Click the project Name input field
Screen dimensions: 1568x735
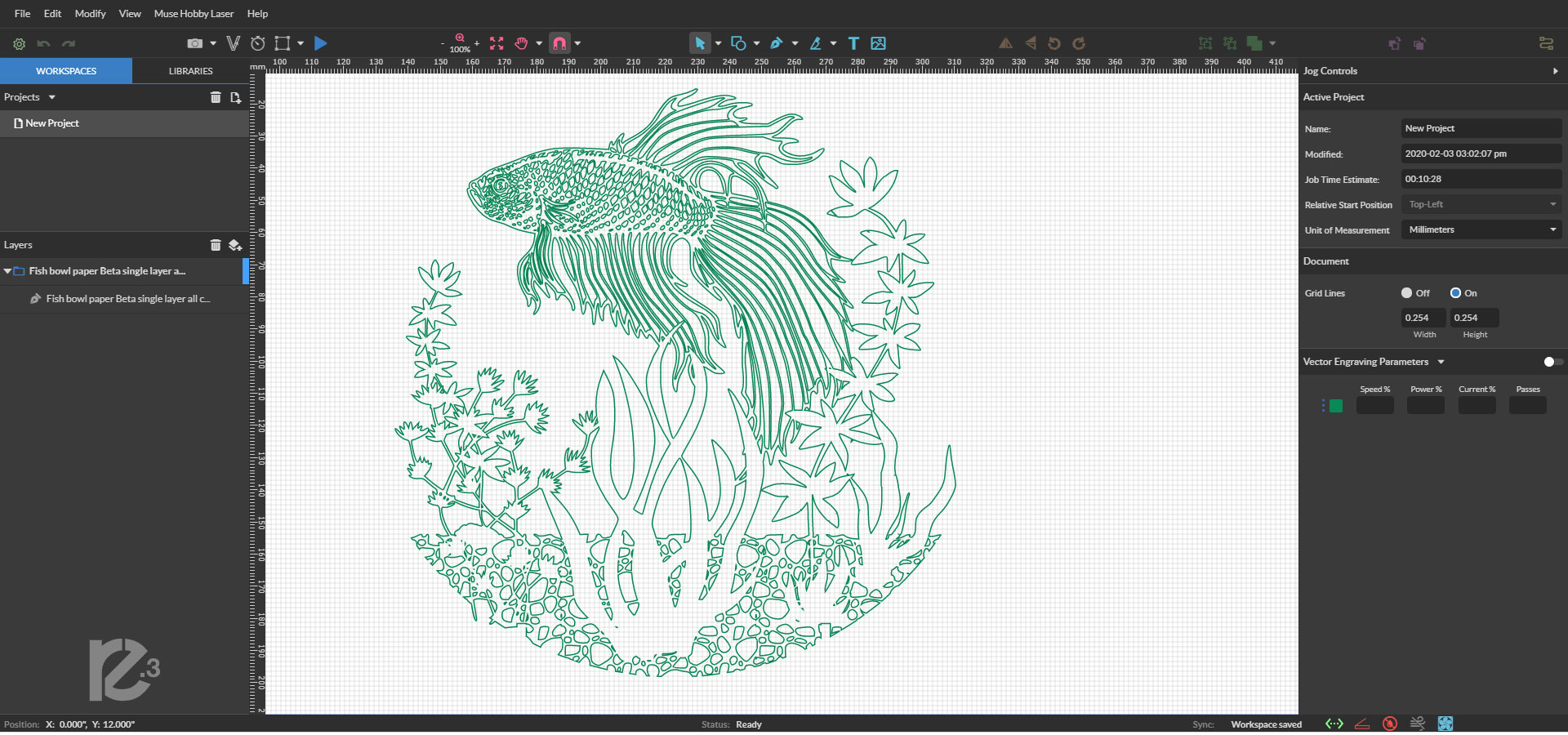(1481, 128)
